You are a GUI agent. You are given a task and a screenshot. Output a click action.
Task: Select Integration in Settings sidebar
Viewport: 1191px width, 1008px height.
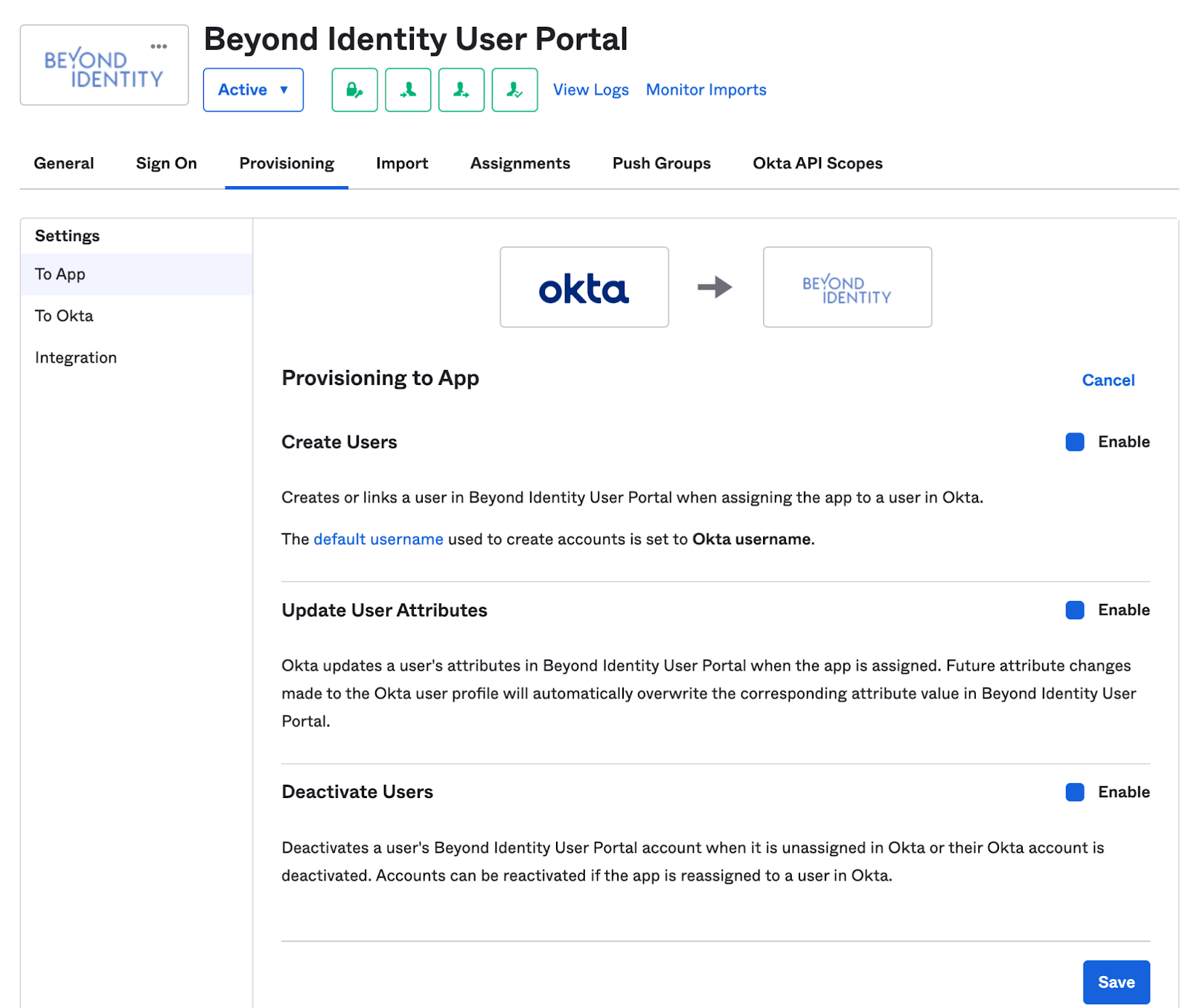[76, 358]
